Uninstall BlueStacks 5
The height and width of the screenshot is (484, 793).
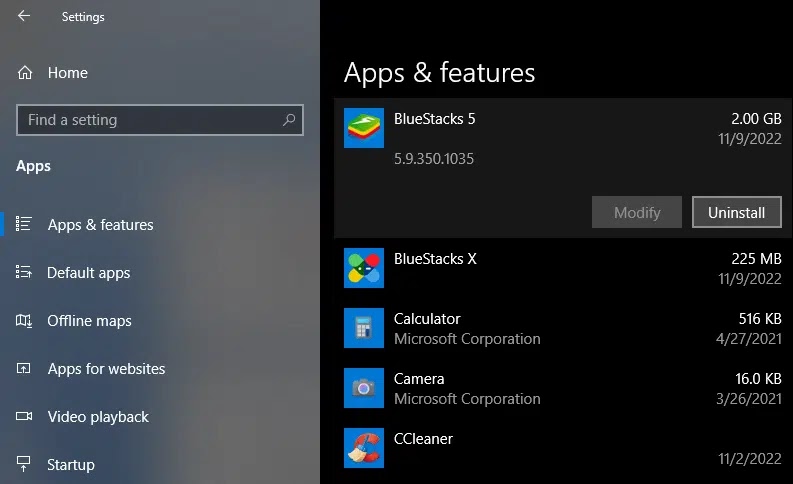[736, 212]
